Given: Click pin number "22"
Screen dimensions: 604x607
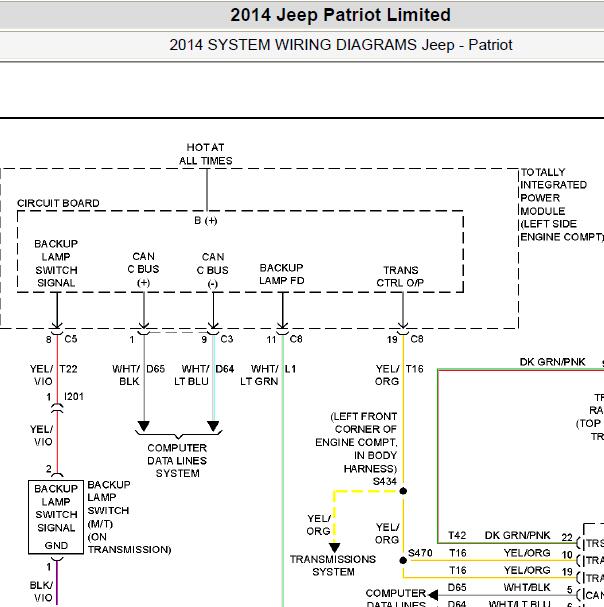Looking at the screenshot, I should [567, 537].
